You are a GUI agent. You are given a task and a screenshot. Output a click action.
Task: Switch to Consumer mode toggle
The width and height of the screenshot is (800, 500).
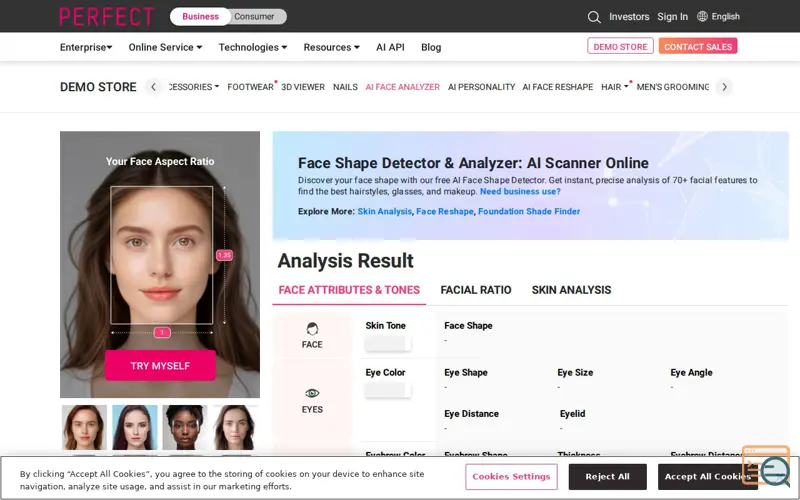point(254,17)
